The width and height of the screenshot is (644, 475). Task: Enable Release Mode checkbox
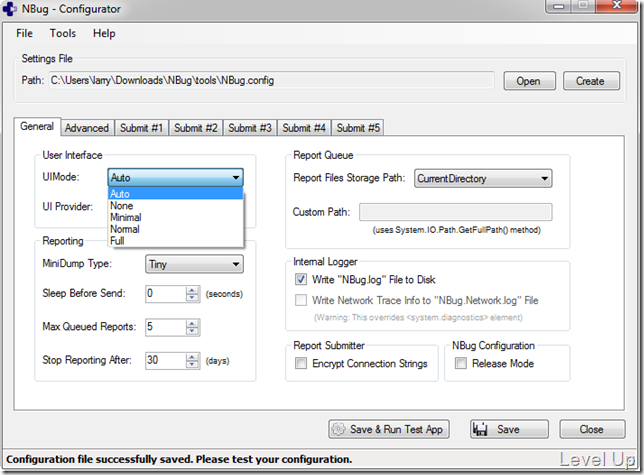[x=461, y=363]
